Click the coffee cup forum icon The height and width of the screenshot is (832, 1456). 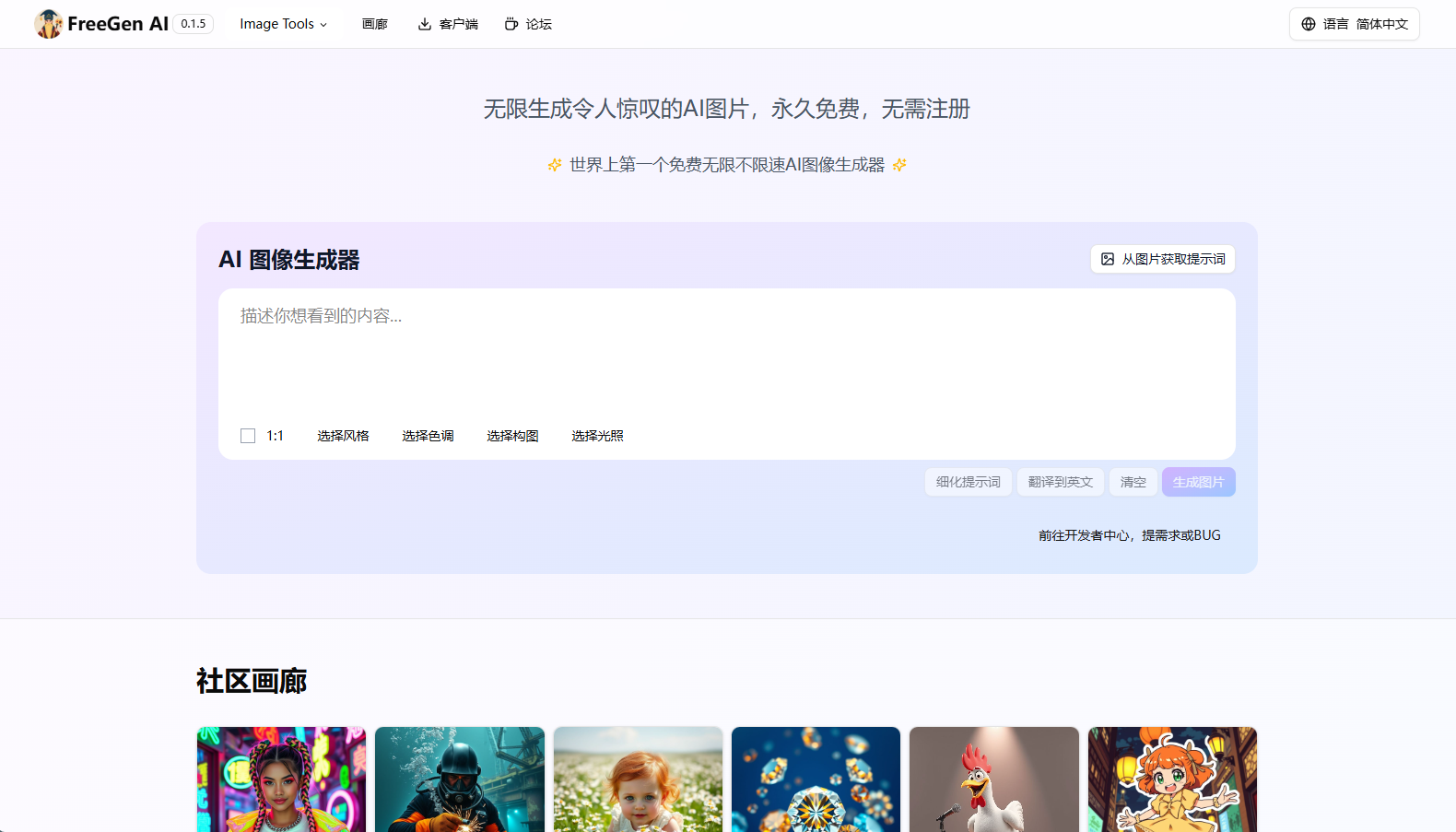511,24
